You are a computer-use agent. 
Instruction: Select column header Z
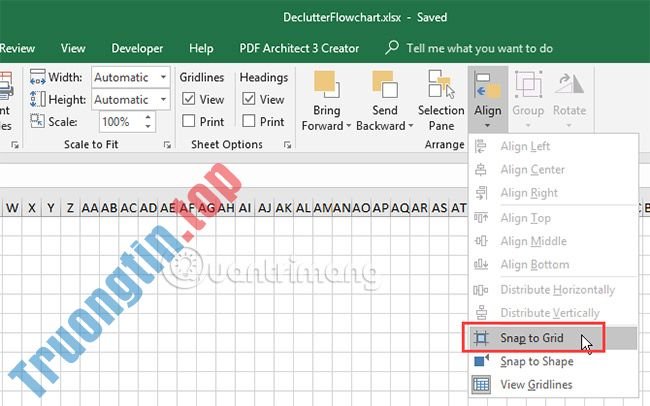70,208
